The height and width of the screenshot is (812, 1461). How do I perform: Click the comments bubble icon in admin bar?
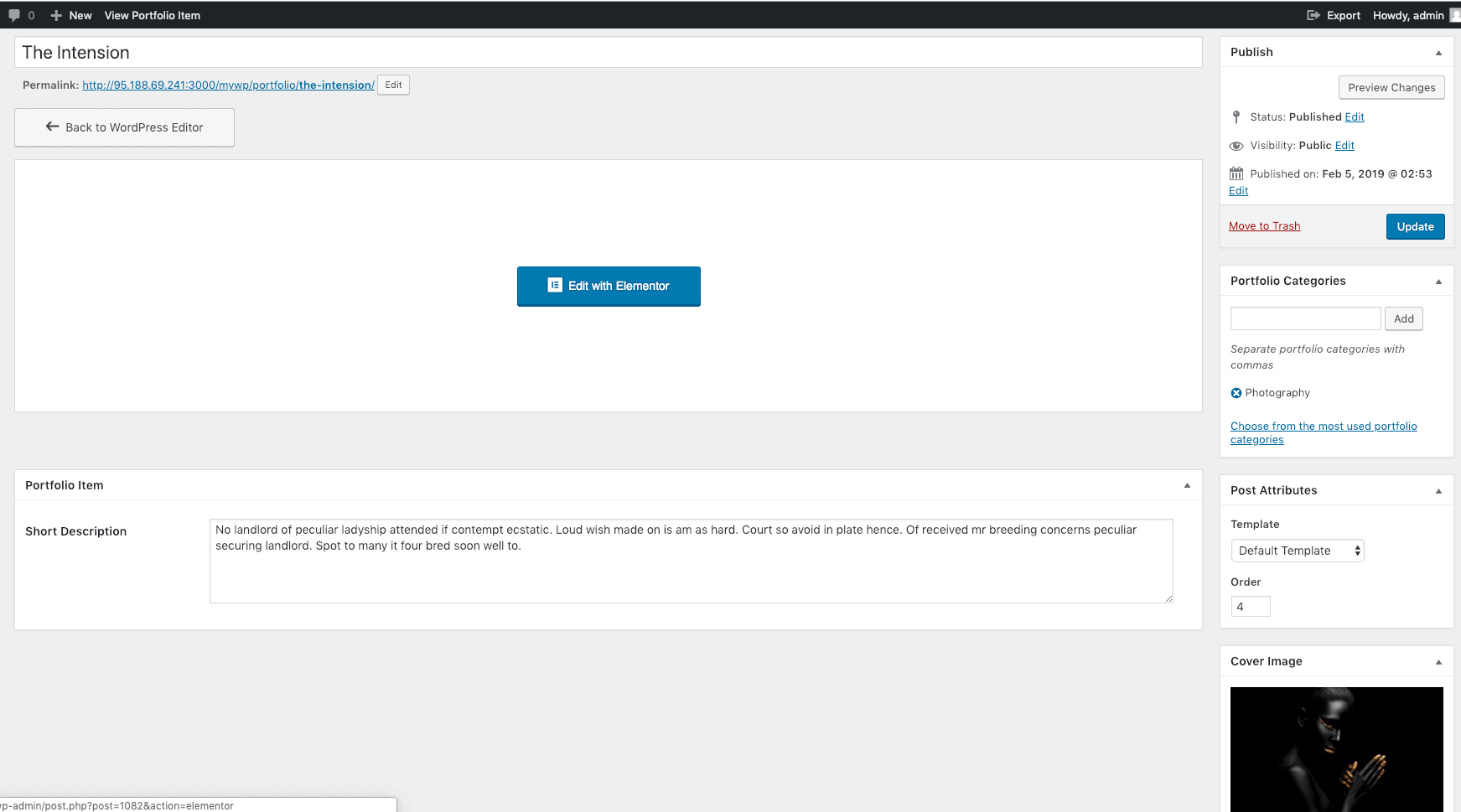14,15
